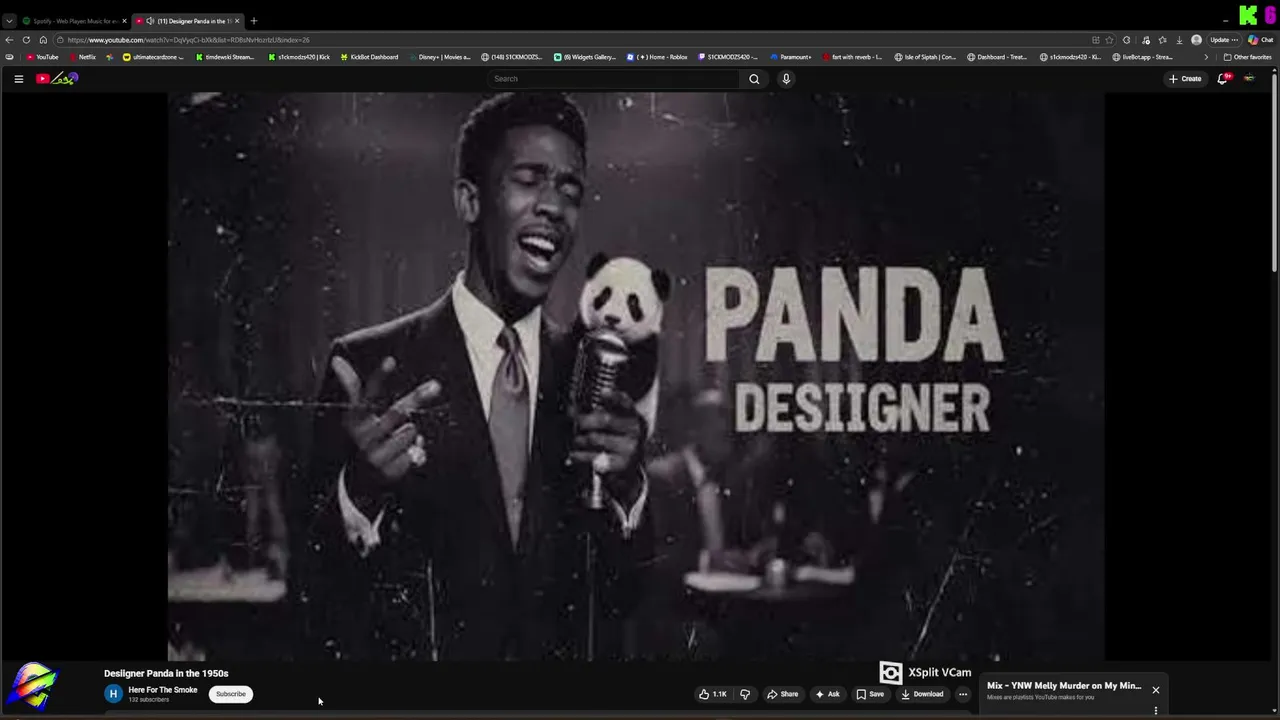Open the Widgets Gallery bookmark
The width and height of the screenshot is (1280, 720).
585,57
